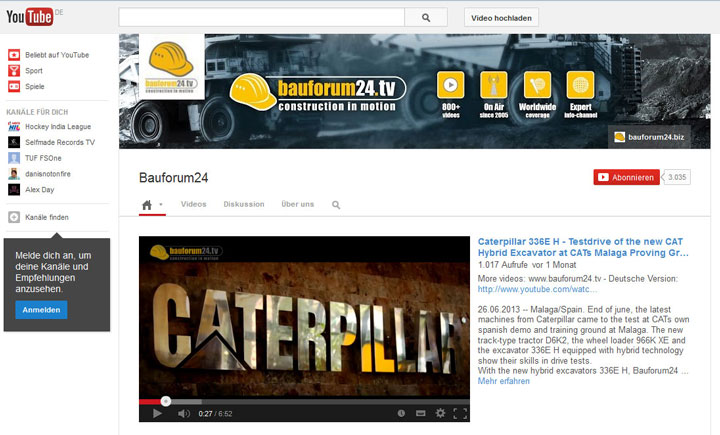Open TUF FSOne channel avatar
720x435 pixels.
[x=14, y=158]
